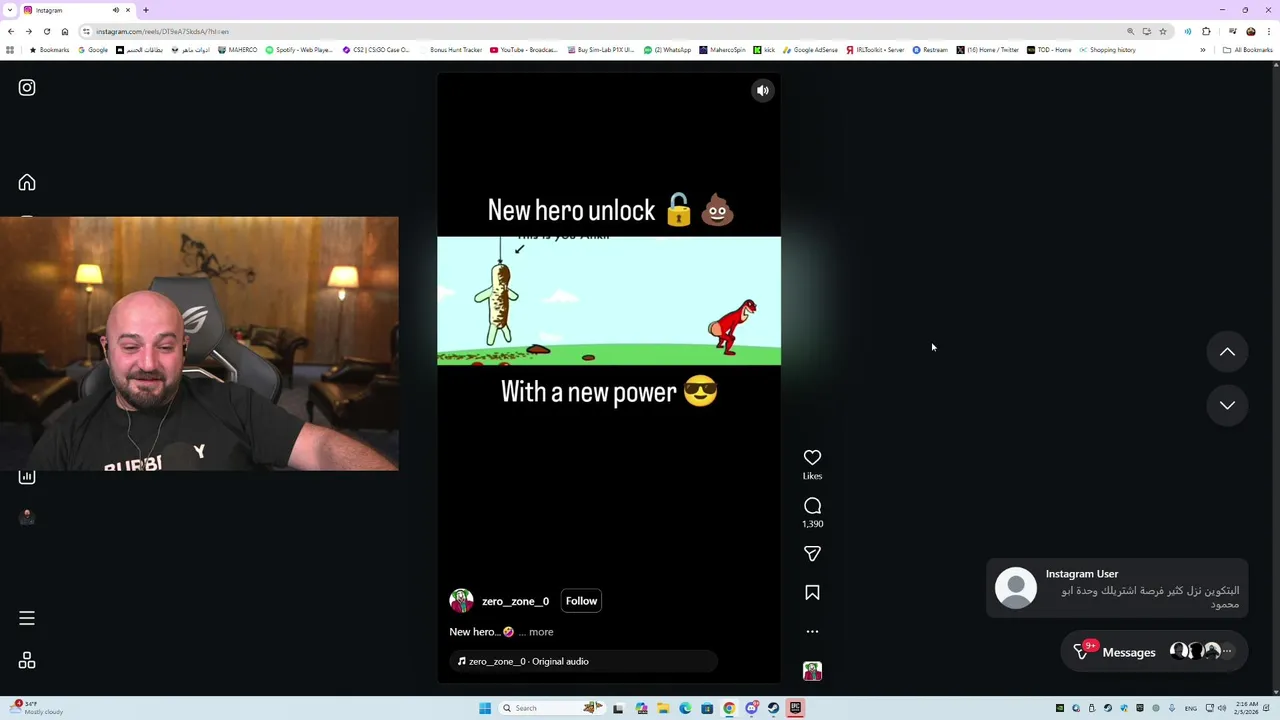1280x720 pixels.
Task: Open Windows Start menu
Action: point(485,708)
